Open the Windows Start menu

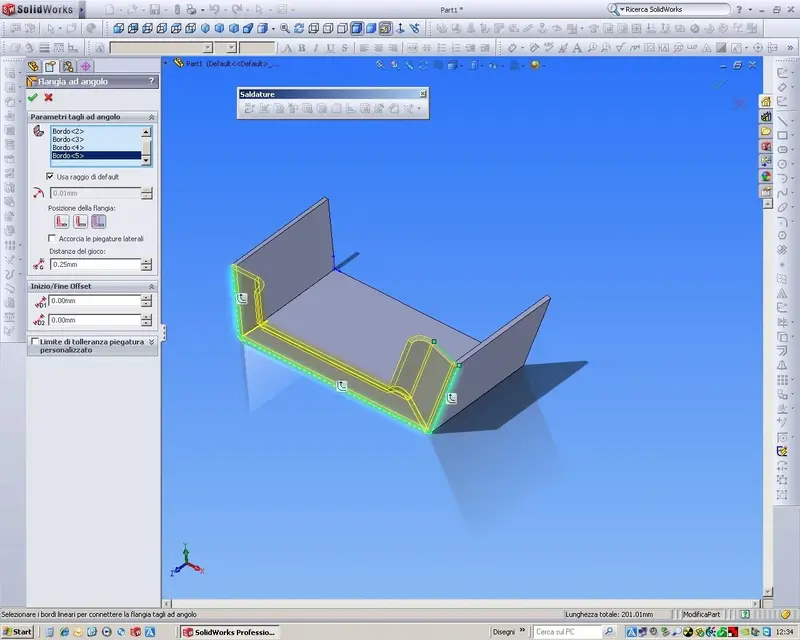pos(17,632)
